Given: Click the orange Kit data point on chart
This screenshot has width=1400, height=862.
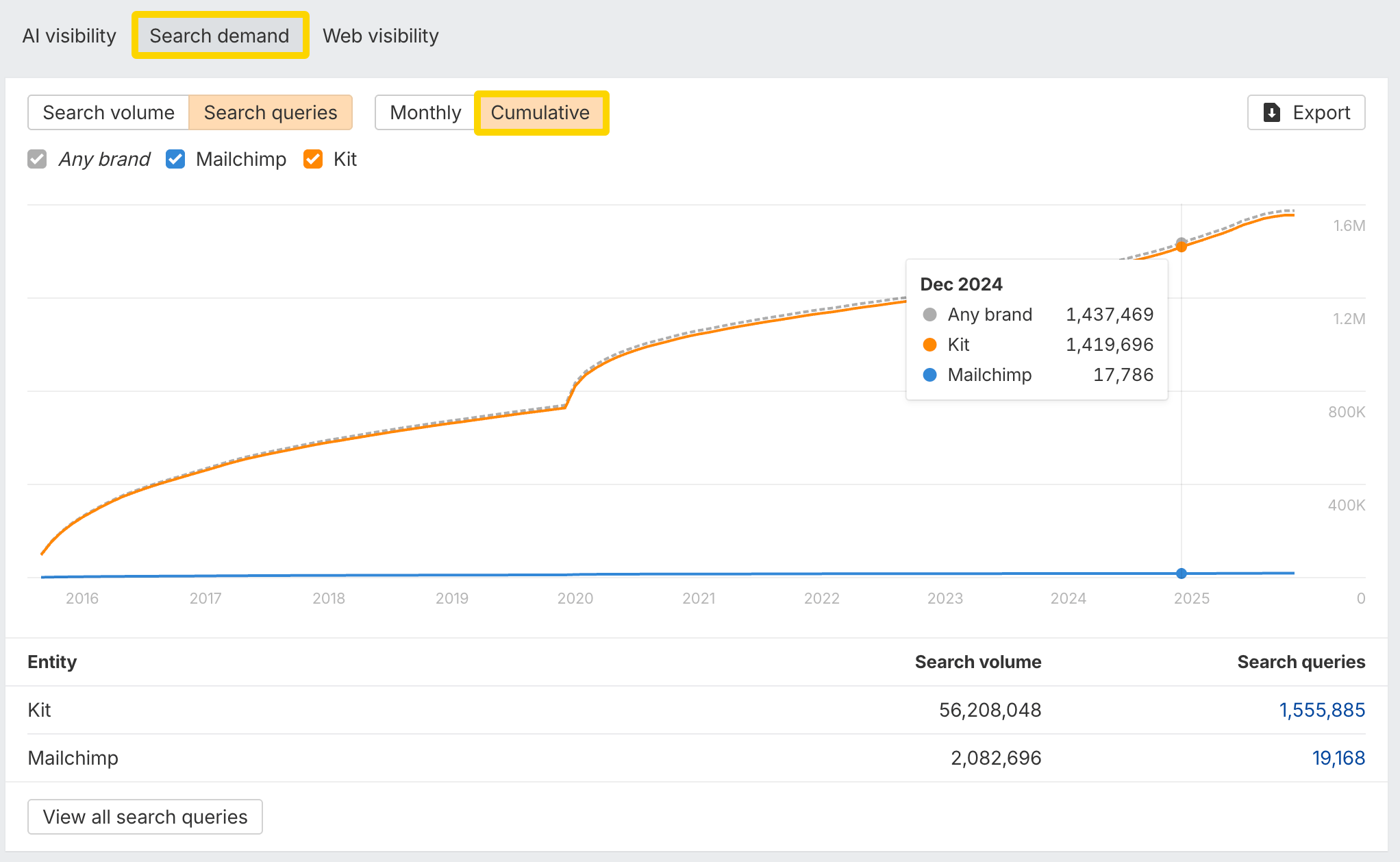Looking at the screenshot, I should 1182,247.
